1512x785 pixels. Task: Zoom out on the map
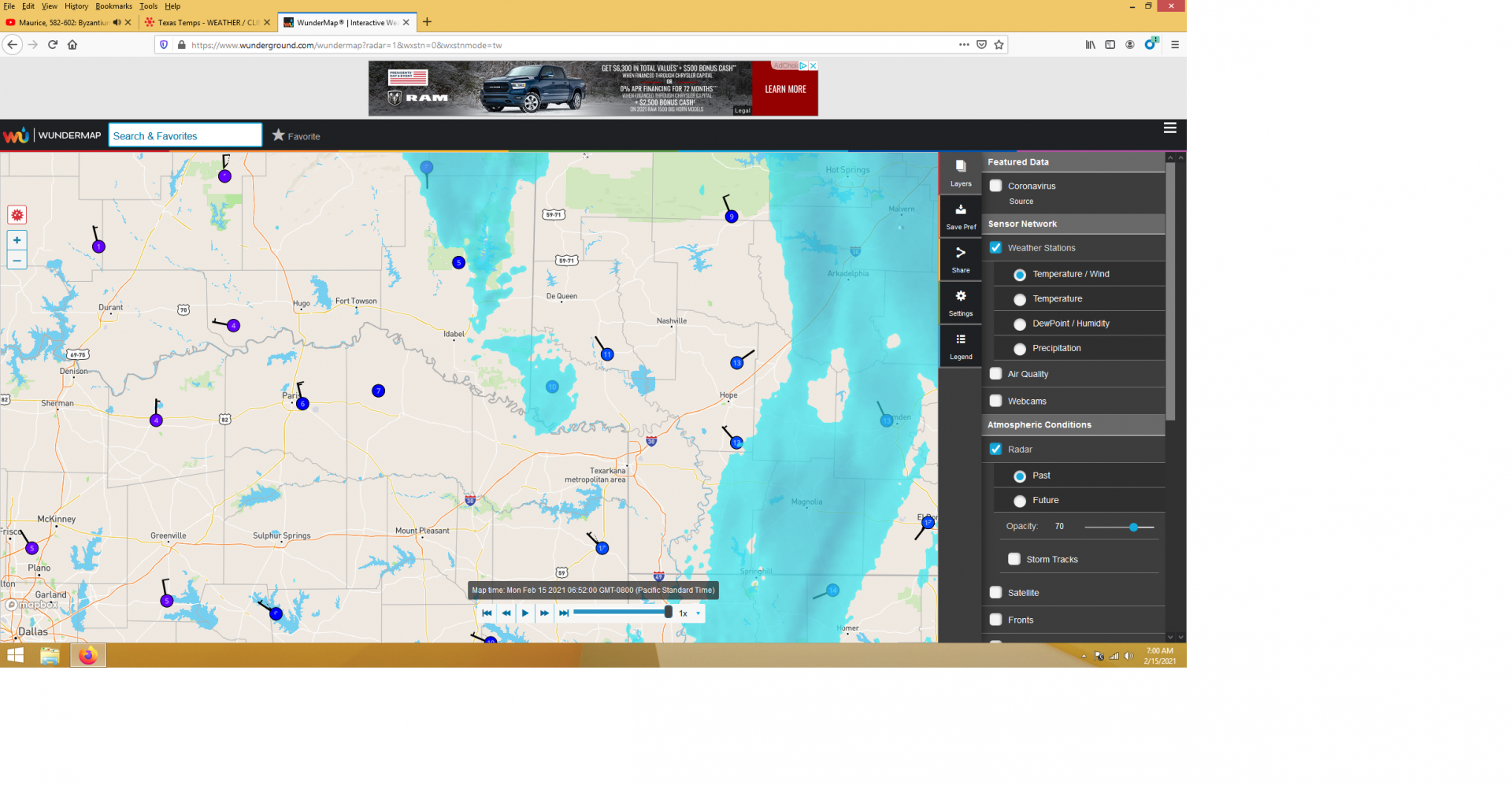[17, 260]
